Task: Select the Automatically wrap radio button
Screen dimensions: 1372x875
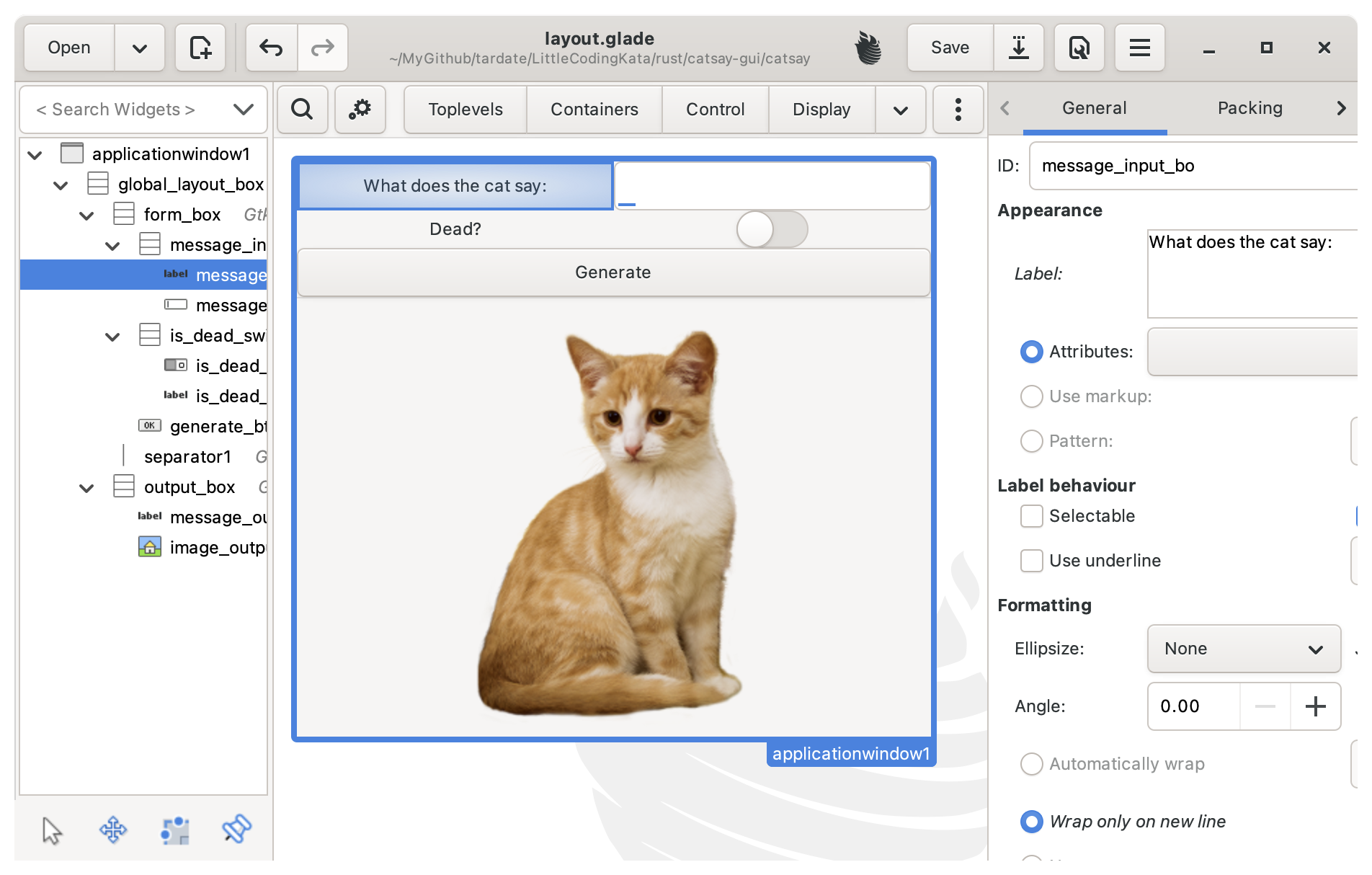Action: click(x=1032, y=764)
